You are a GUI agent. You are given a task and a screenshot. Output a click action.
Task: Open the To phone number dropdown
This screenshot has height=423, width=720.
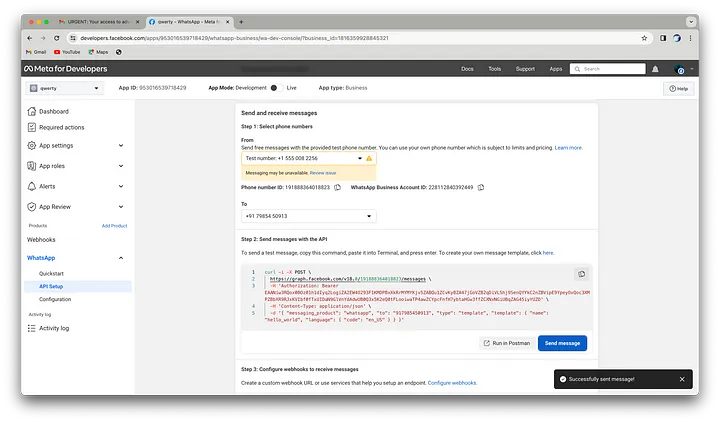click(309, 216)
